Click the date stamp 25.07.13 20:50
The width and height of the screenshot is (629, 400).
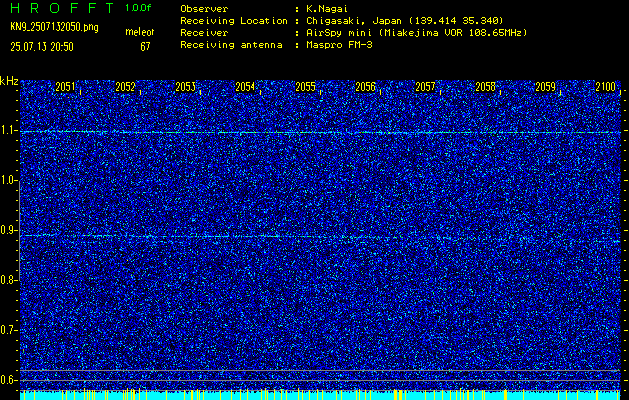(x=42, y=47)
